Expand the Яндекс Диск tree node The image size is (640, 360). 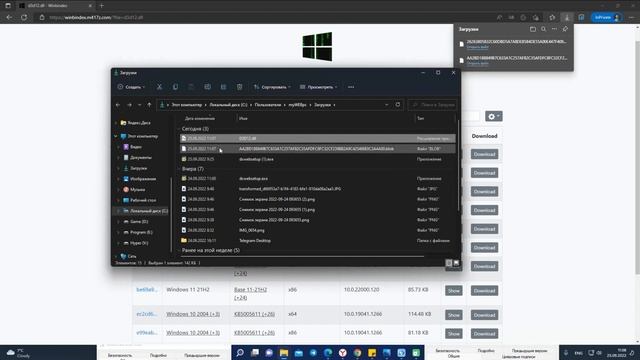pyautogui.click(x=116, y=123)
